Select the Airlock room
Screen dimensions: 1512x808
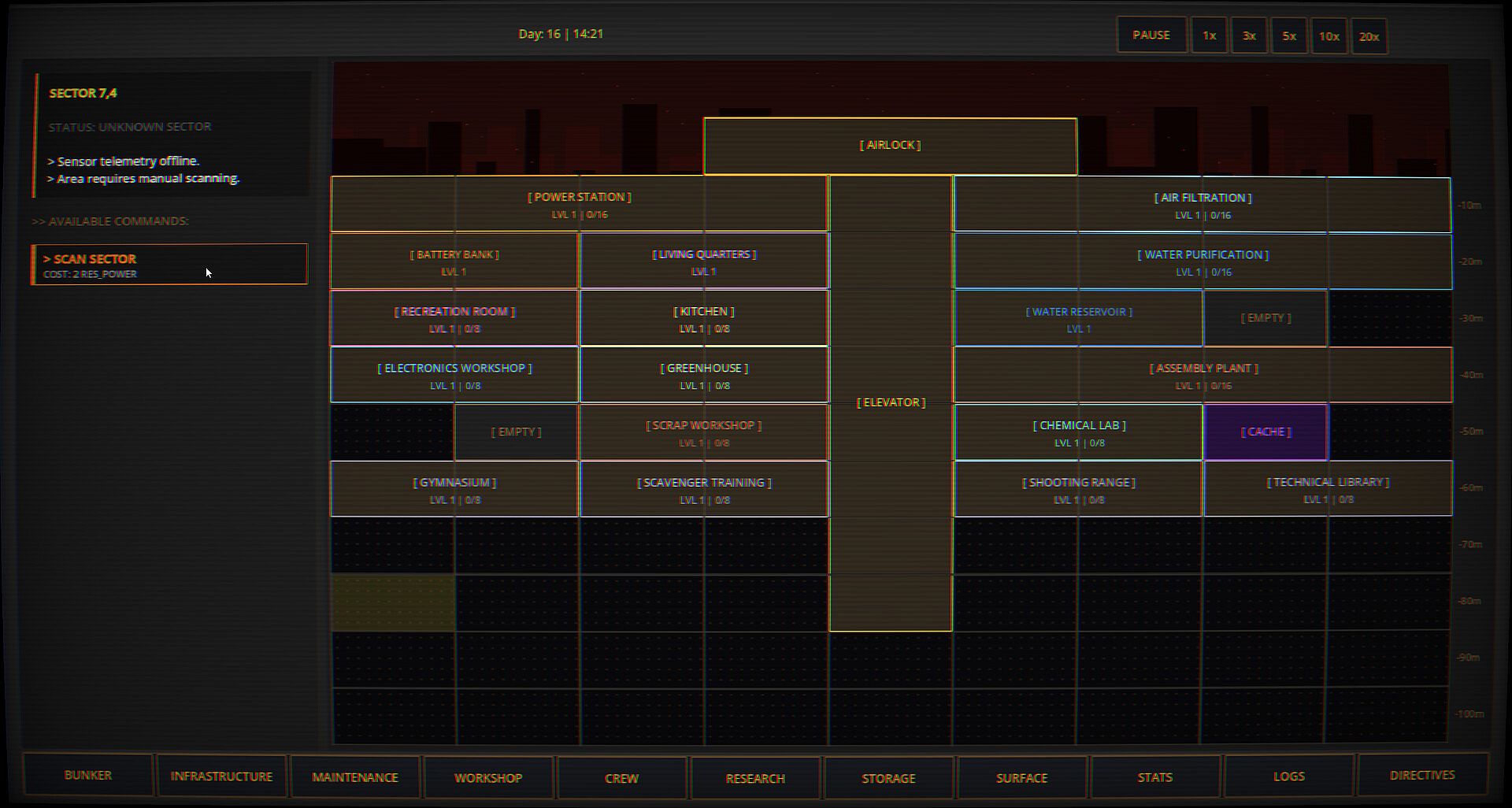(x=890, y=146)
